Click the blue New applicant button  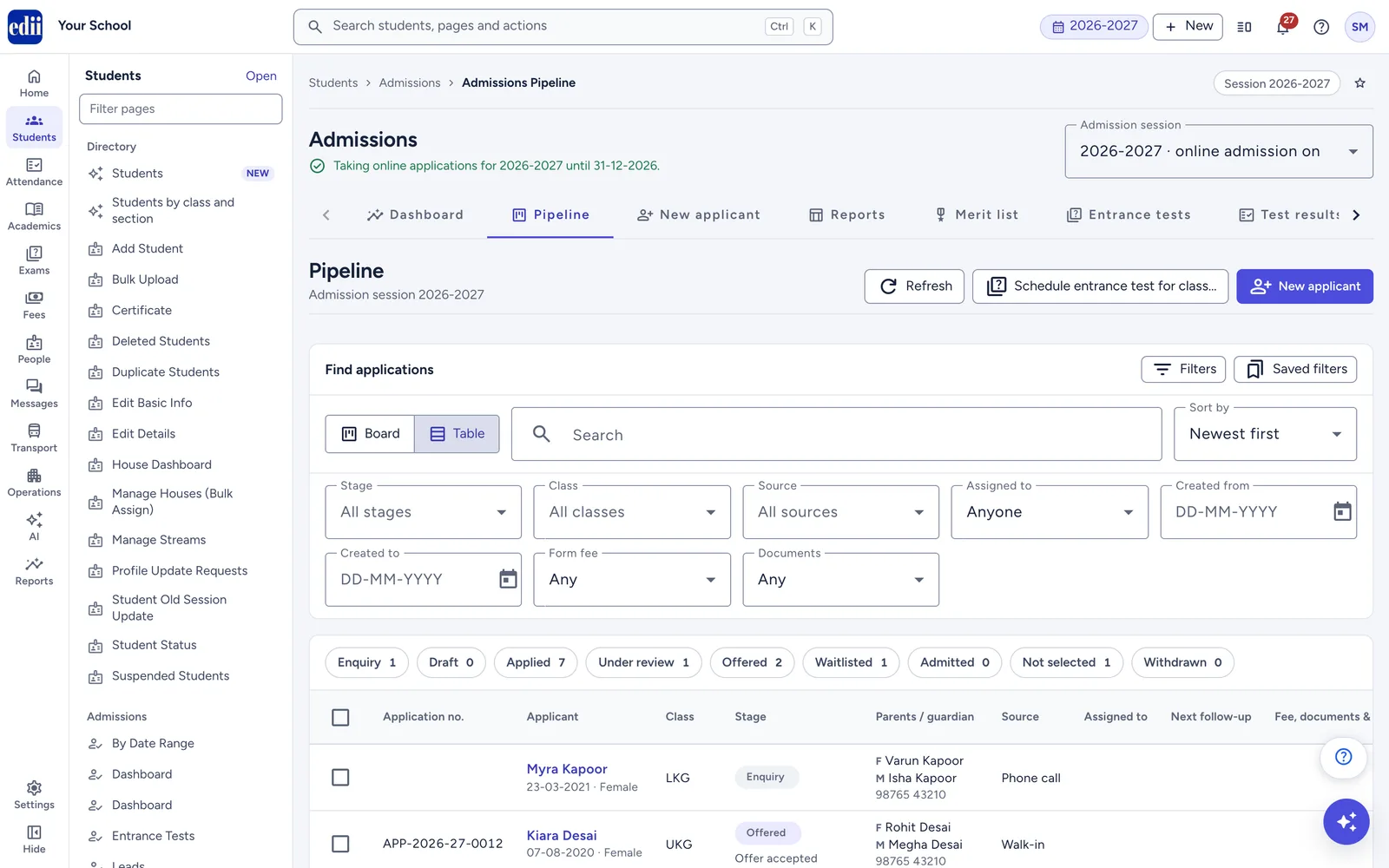tap(1305, 286)
